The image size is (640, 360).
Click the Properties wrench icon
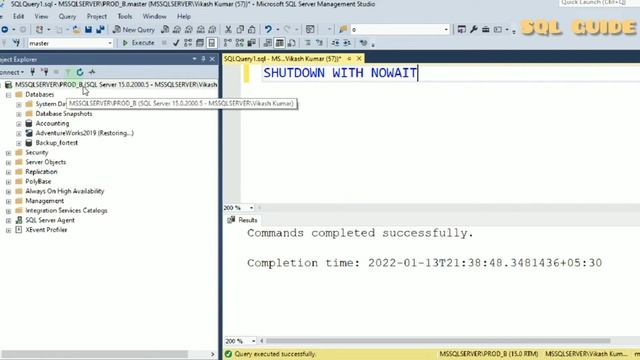[473, 29]
